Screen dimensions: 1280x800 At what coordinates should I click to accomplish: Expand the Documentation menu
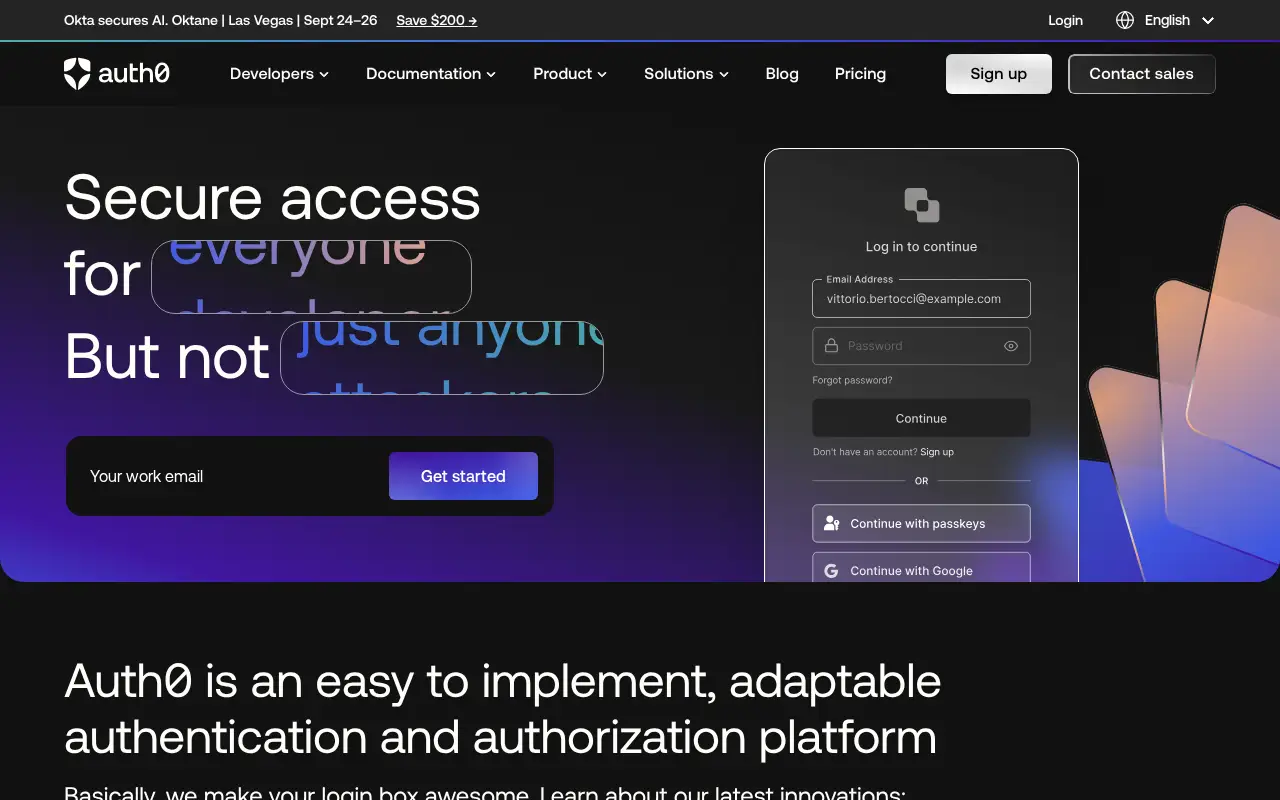431,74
